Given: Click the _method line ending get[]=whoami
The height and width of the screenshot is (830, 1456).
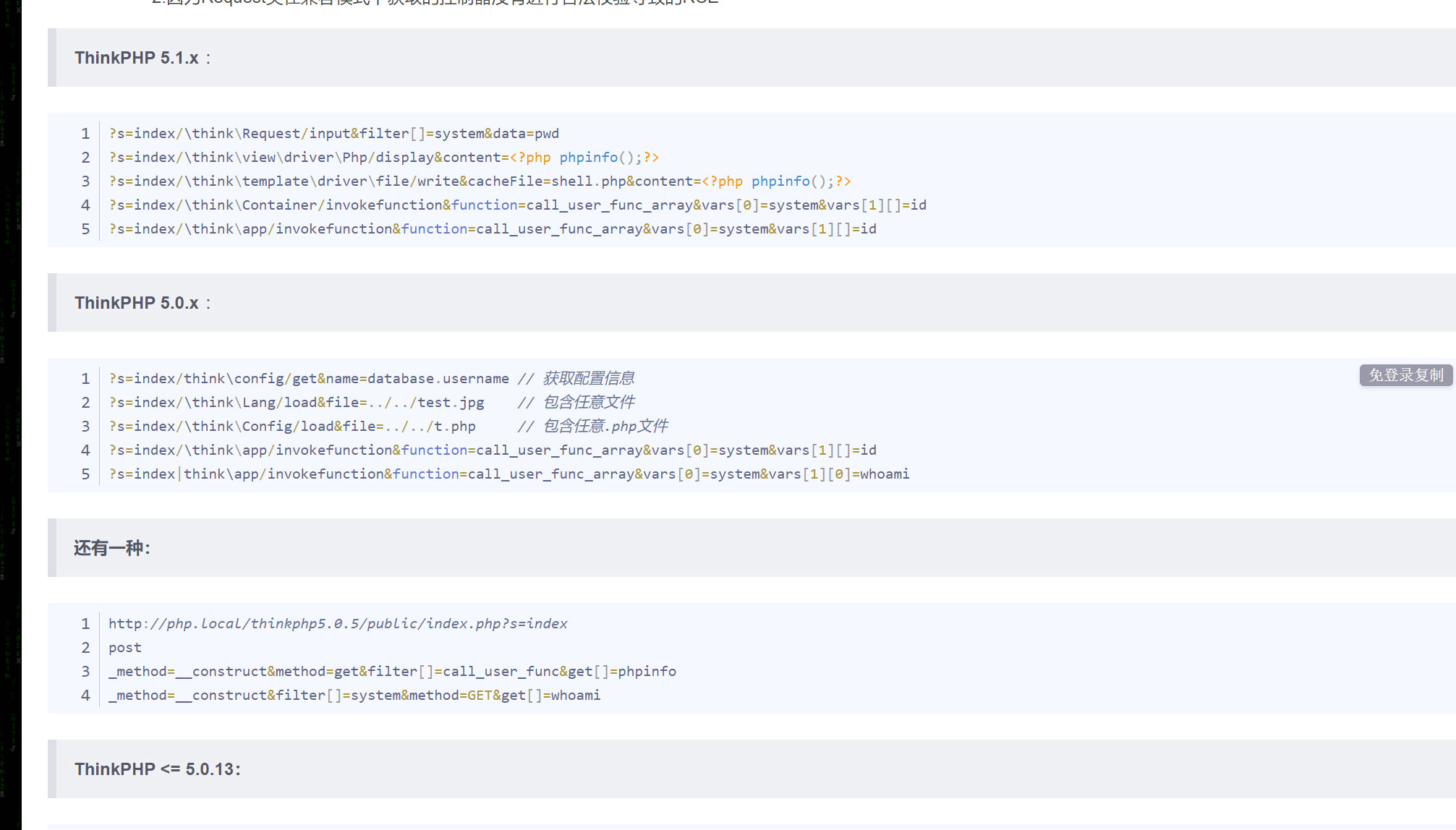Looking at the screenshot, I should (x=354, y=696).
